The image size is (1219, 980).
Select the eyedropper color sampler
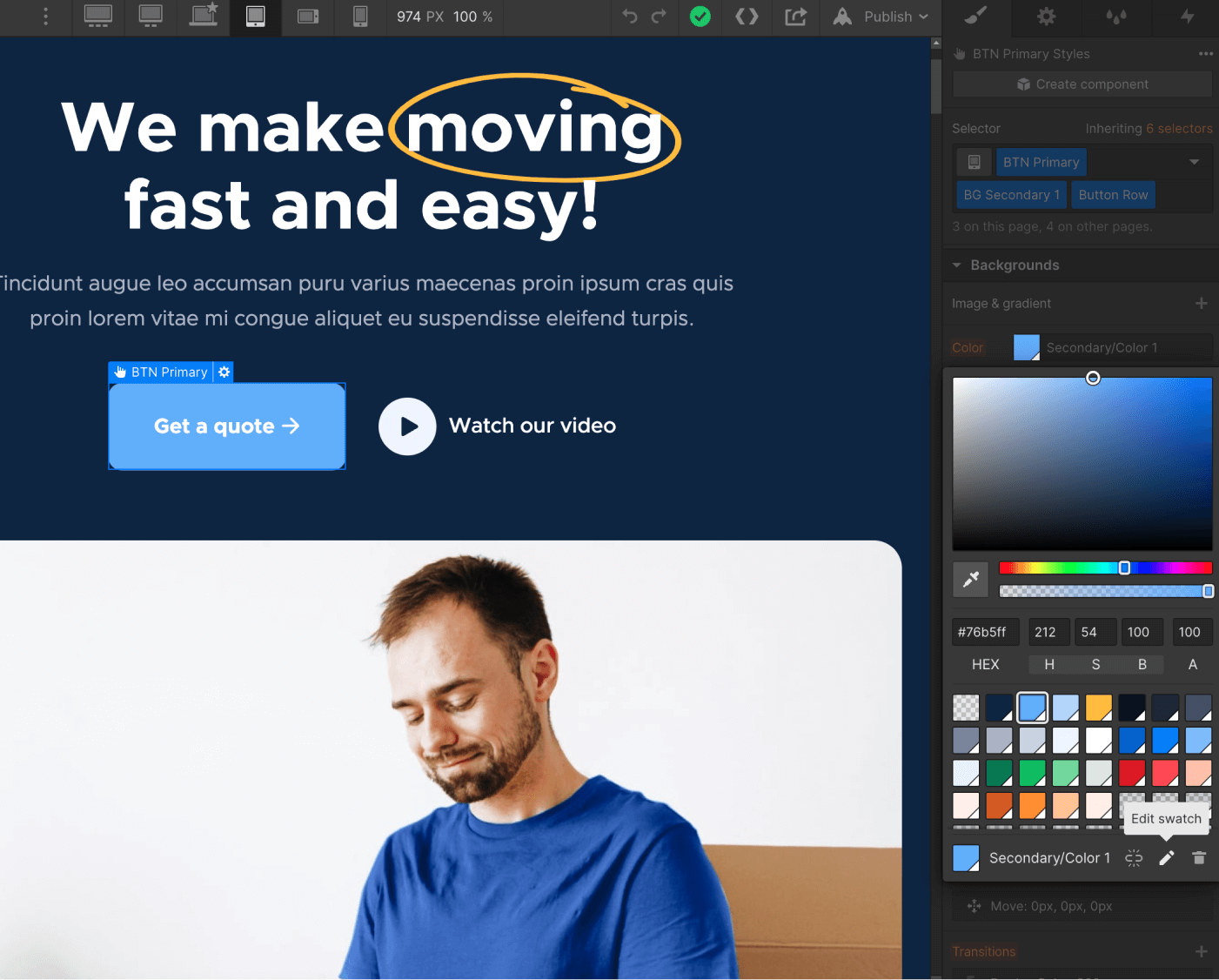pyautogui.click(x=970, y=579)
